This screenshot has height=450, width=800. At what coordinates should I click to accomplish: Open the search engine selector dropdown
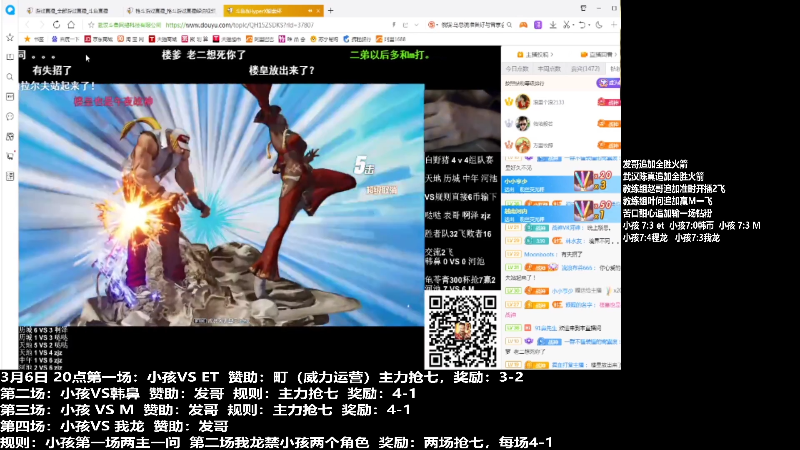433,24
